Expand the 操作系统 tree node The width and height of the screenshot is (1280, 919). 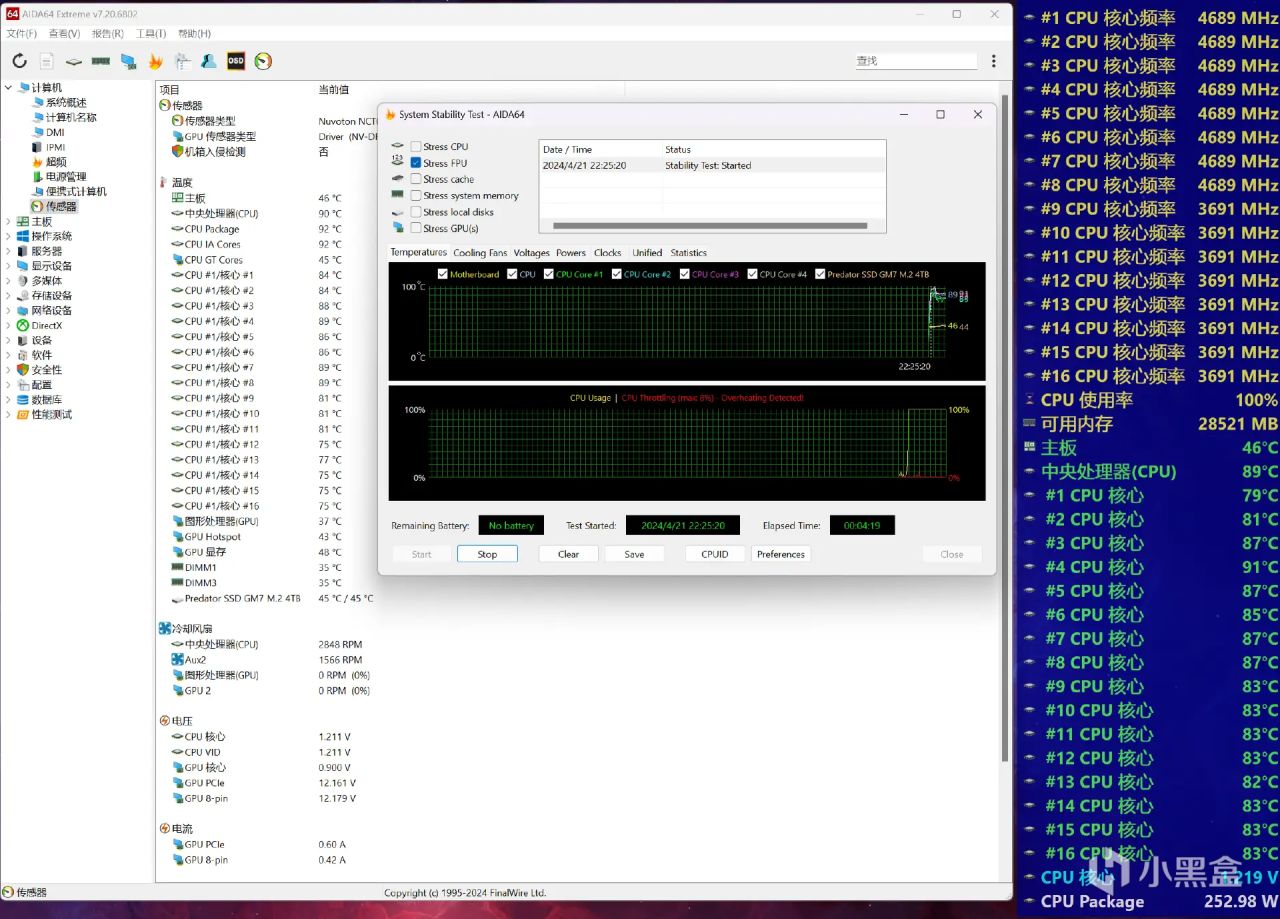pyautogui.click(x=8, y=236)
